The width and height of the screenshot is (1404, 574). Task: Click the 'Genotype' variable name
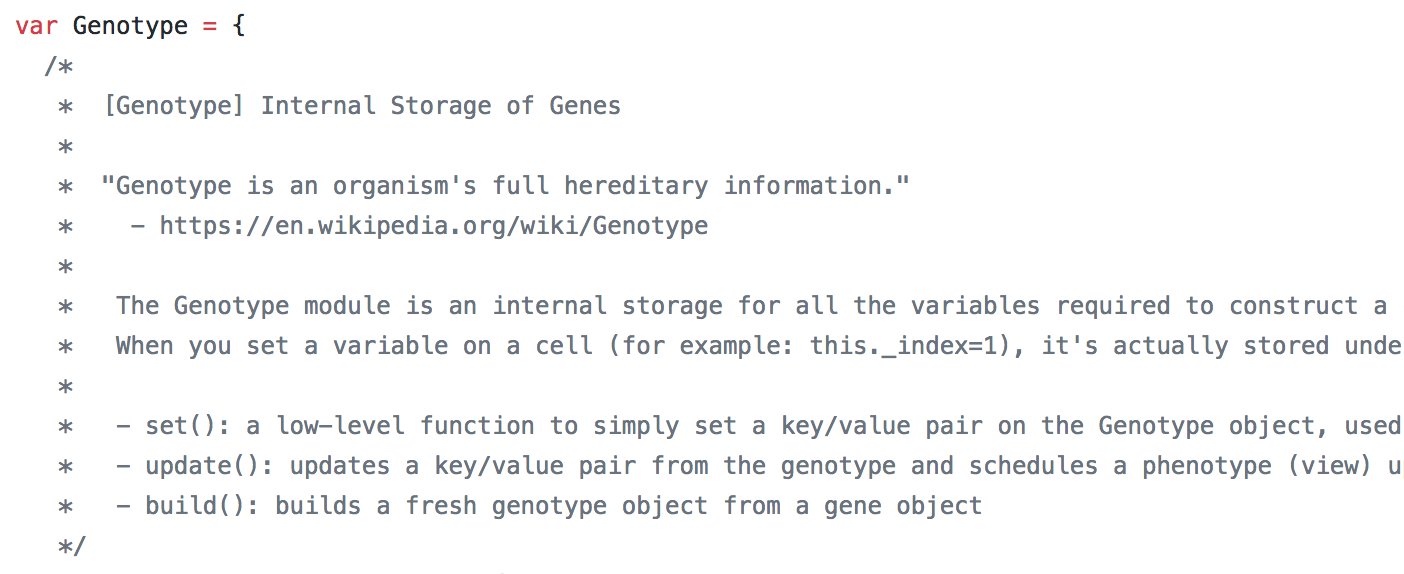pos(130,26)
